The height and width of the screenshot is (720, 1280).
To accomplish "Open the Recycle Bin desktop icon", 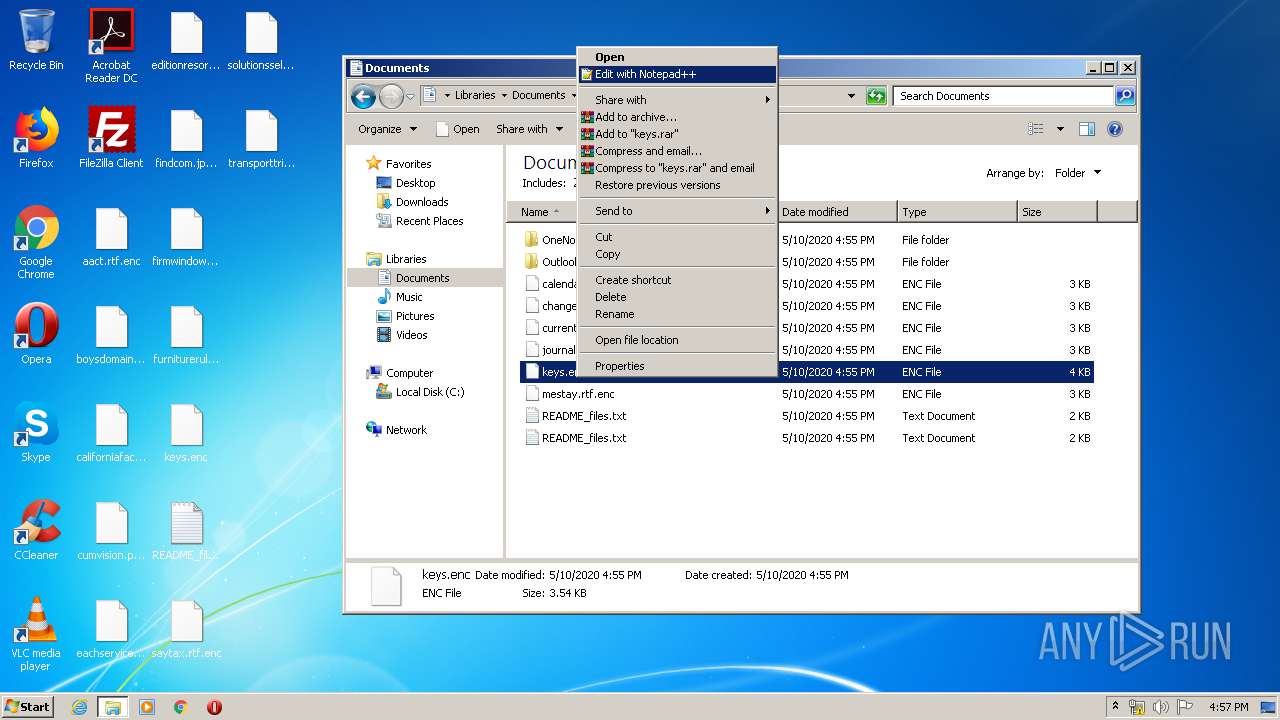I will click(x=36, y=40).
